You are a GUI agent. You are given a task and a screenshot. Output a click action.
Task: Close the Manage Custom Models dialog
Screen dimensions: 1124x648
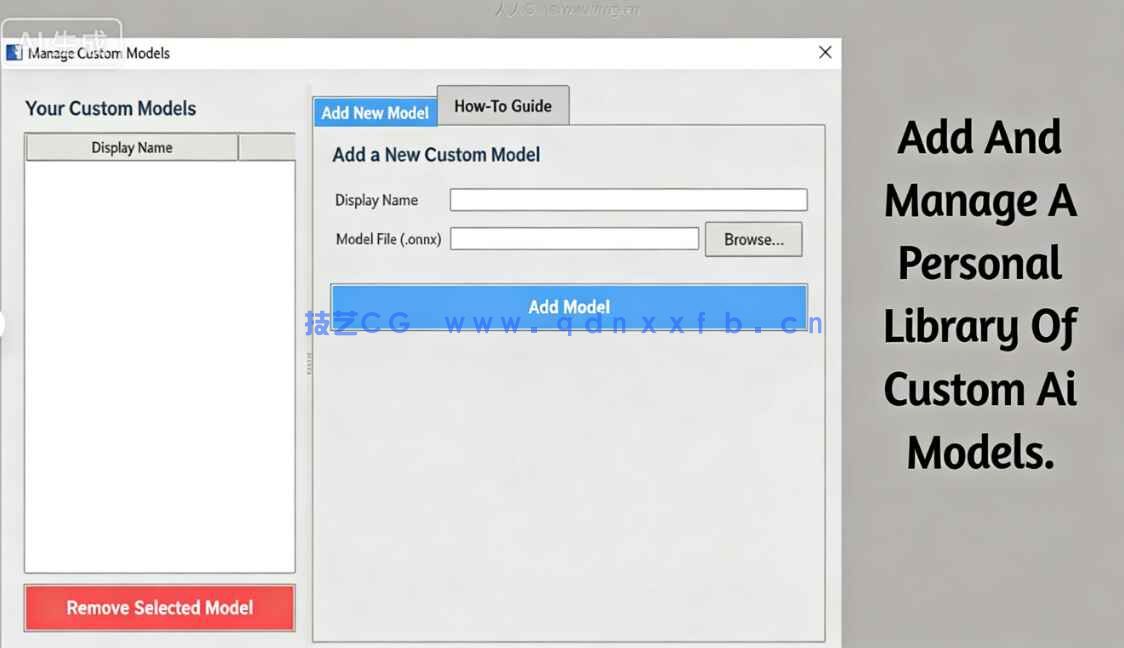point(824,52)
